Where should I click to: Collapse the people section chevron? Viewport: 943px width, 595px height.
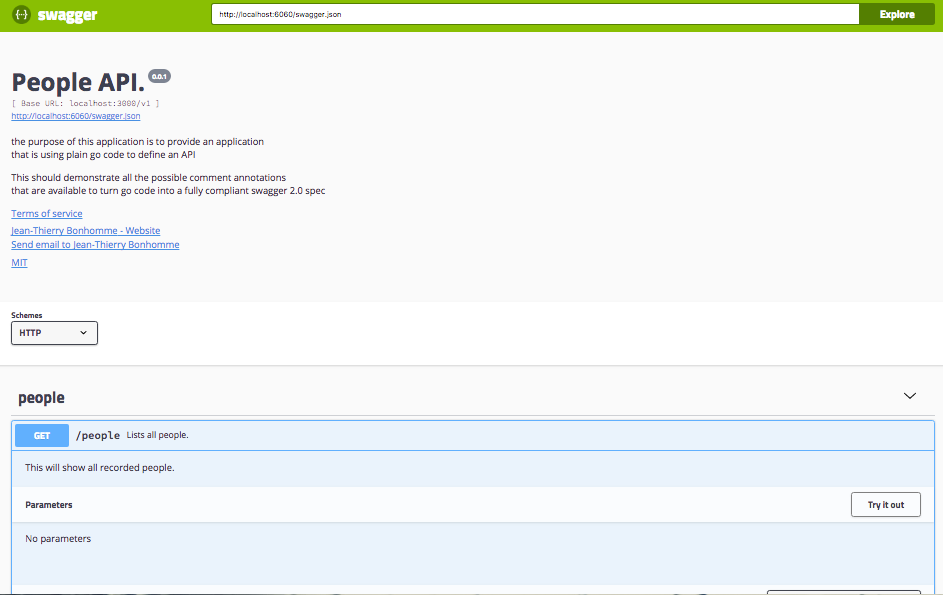[910, 396]
